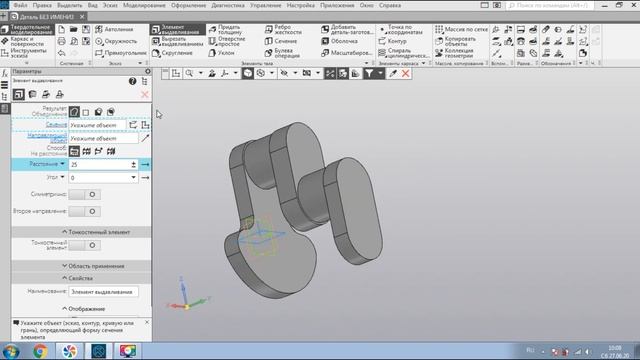Click the new document icon
The width and height of the screenshot is (640, 360).
coord(61,29)
